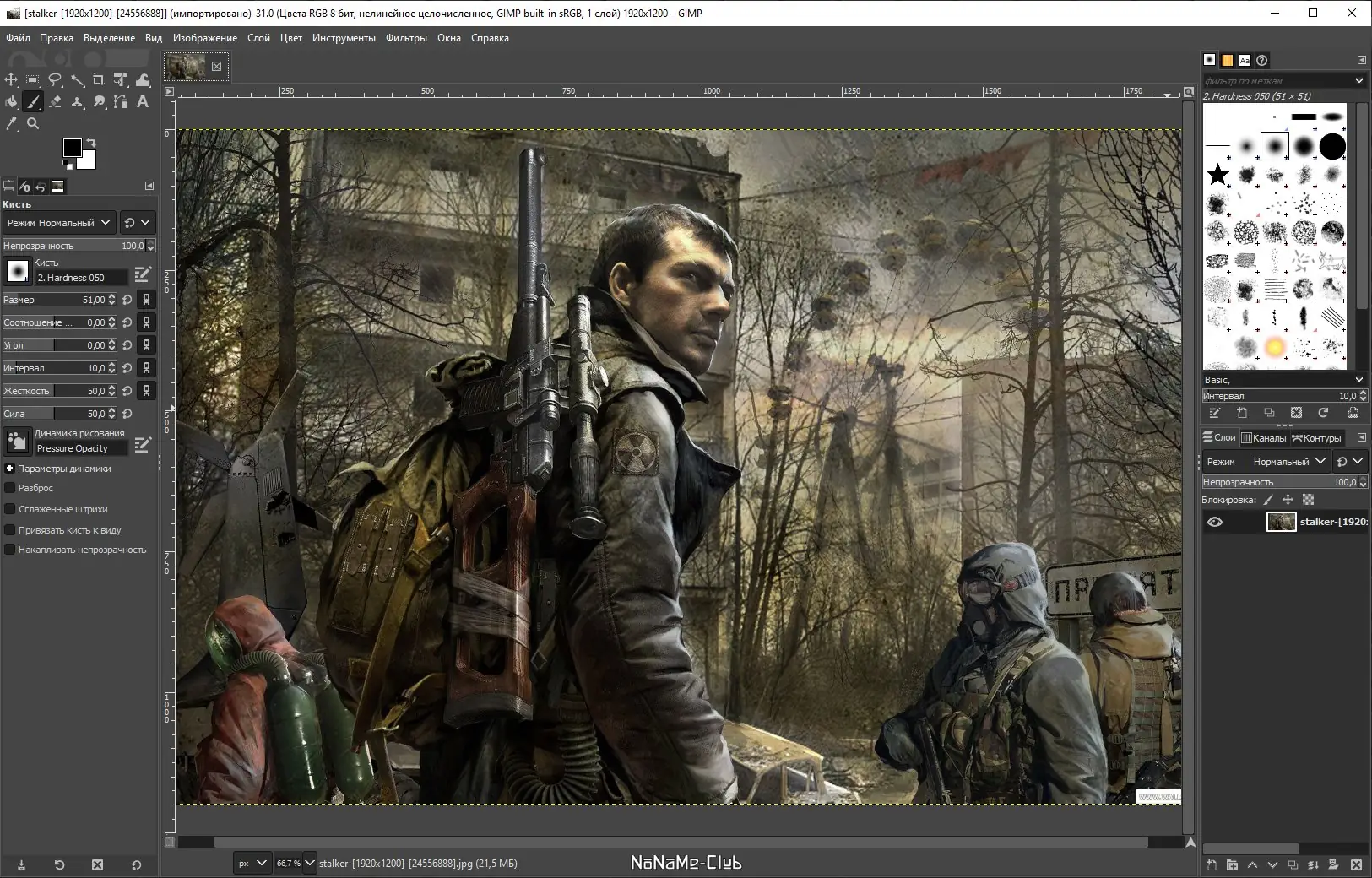Click the black foreground color swatch

(73, 149)
